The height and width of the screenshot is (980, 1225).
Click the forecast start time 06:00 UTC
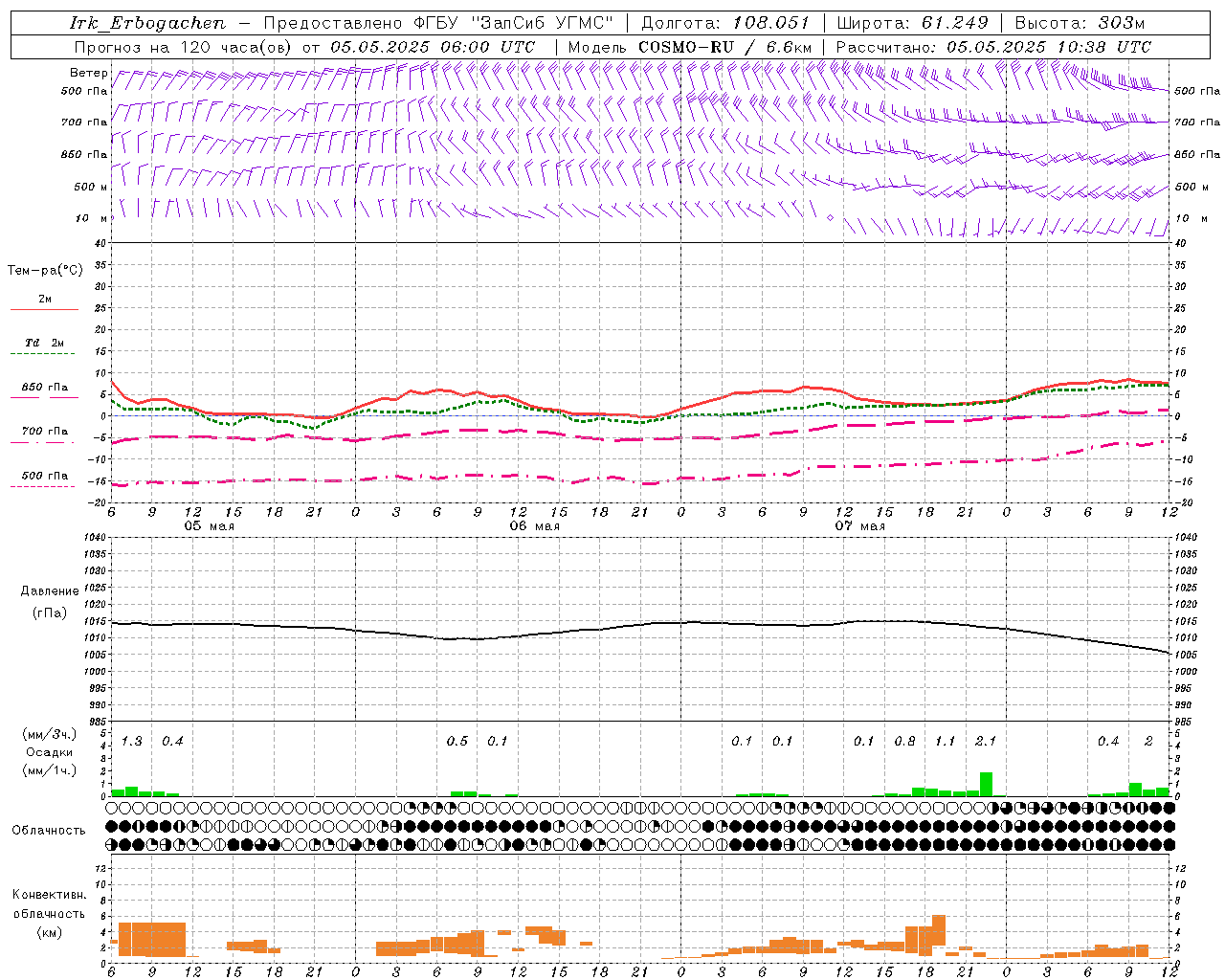point(476,47)
